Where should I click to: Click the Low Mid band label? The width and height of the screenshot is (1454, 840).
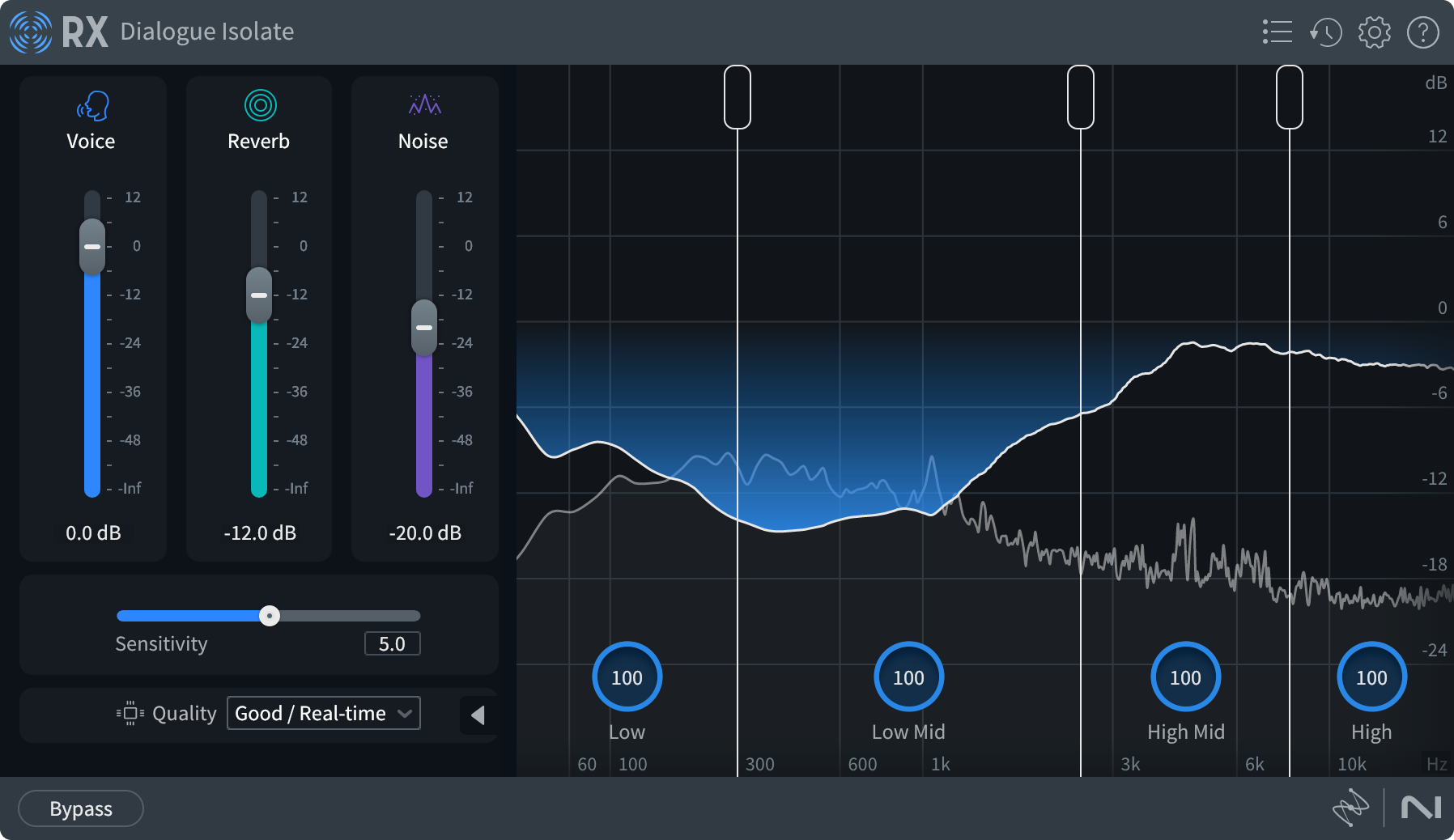click(908, 732)
